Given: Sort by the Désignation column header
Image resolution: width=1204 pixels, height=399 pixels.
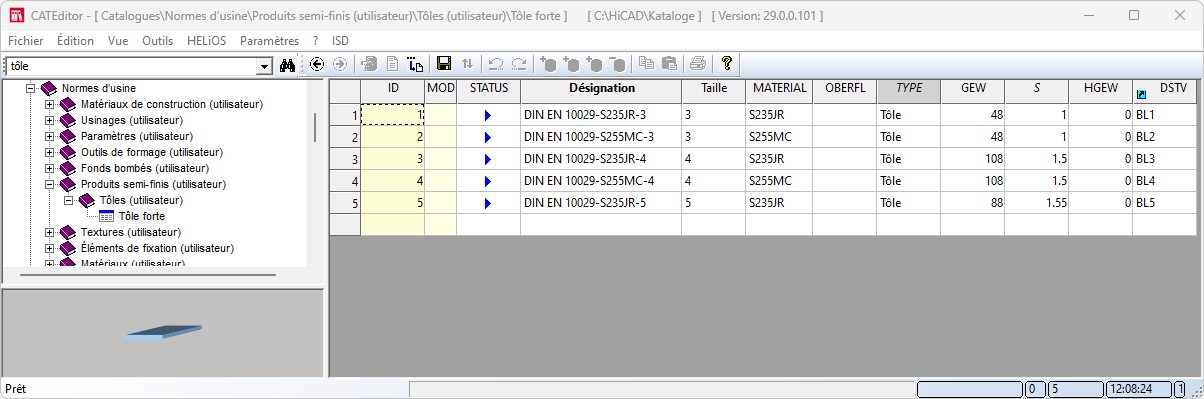Looking at the screenshot, I should 601,89.
